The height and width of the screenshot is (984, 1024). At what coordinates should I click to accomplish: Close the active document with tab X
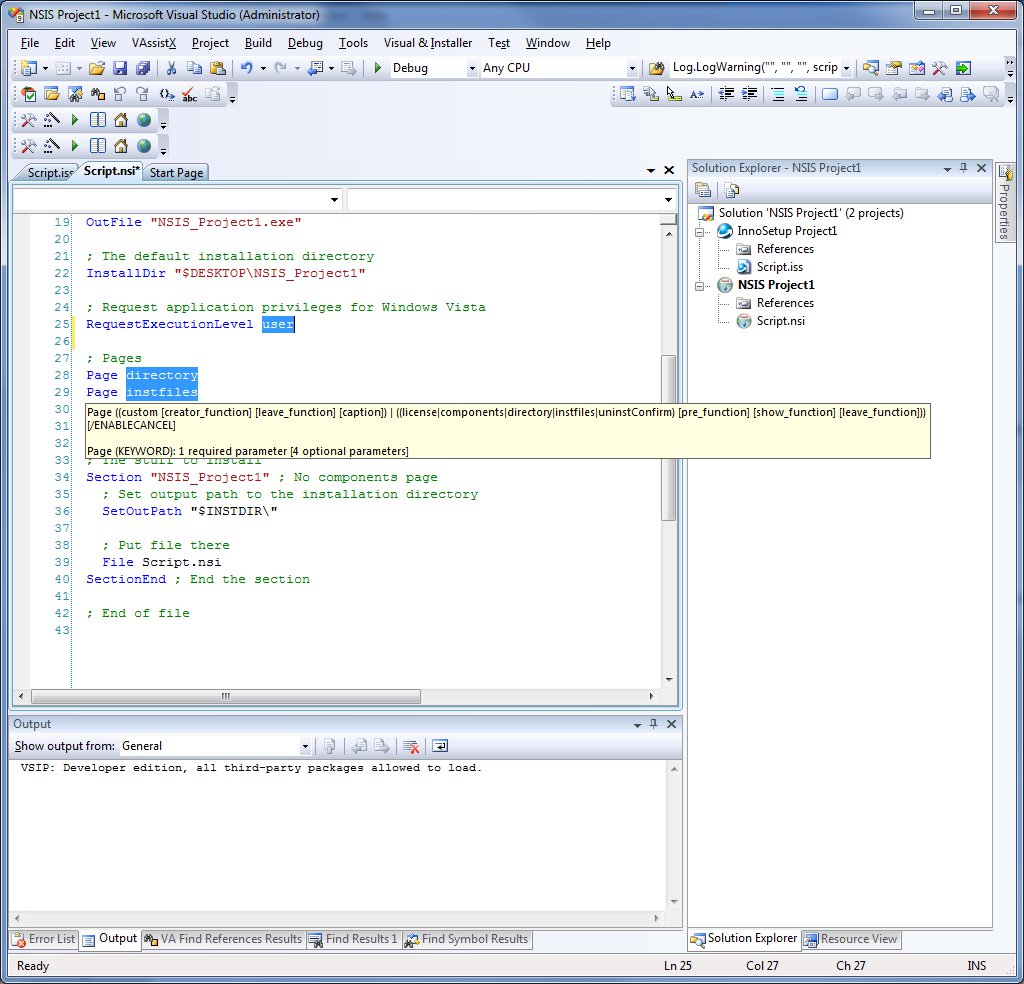pyautogui.click(x=669, y=170)
